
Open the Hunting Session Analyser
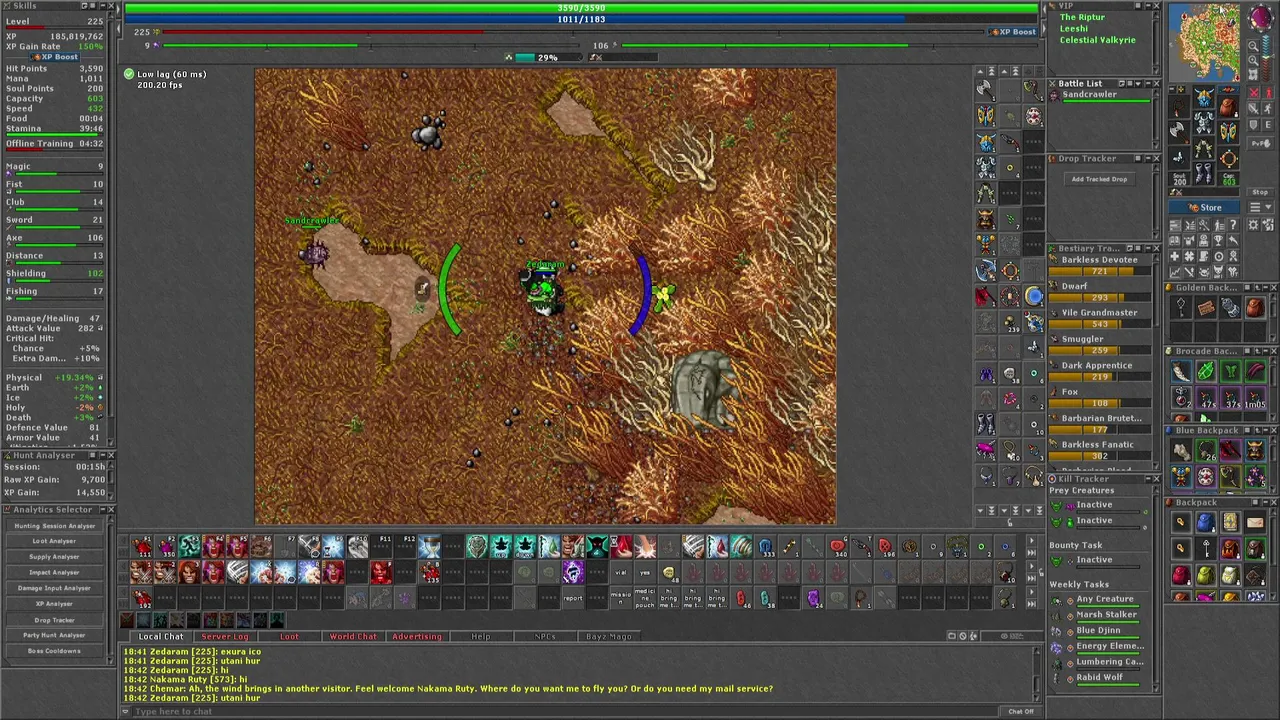[54, 526]
